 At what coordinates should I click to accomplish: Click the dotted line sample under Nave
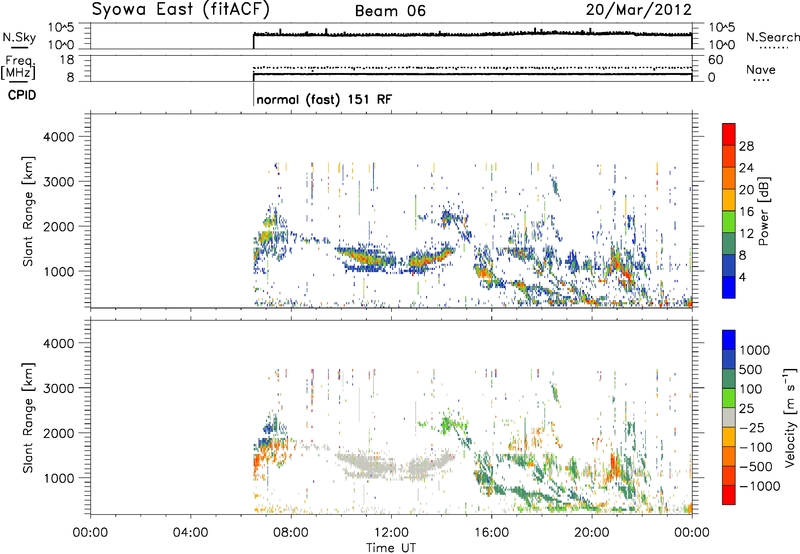761,80
